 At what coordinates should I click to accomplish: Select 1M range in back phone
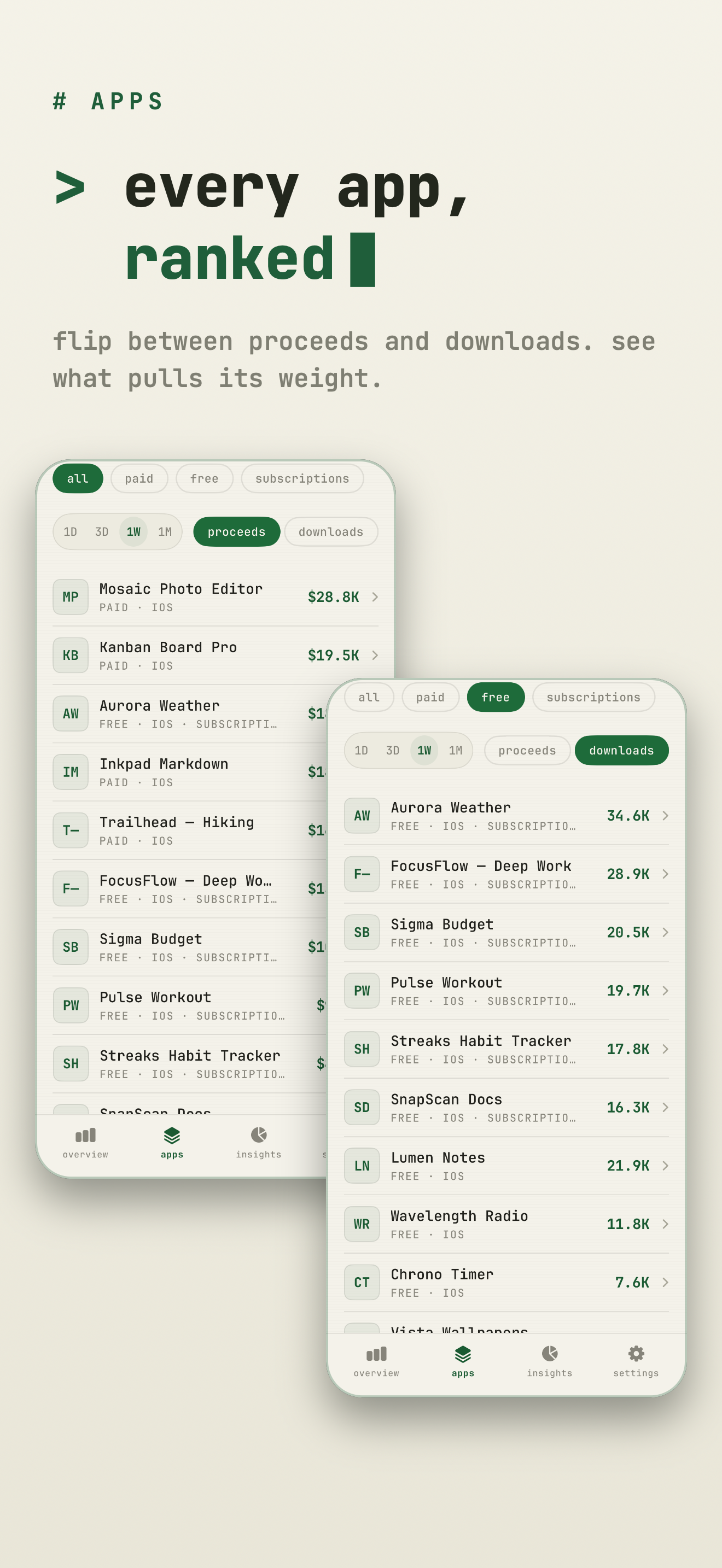[x=165, y=532]
